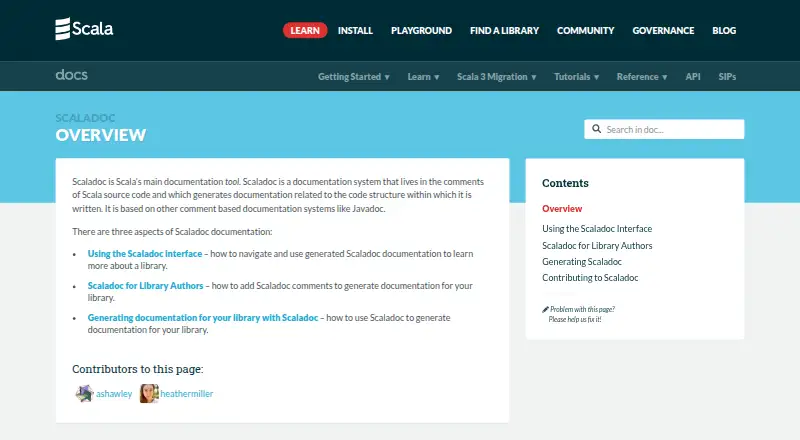Open heathermiller's avatar image
The height and width of the screenshot is (440, 800).
tap(149, 394)
